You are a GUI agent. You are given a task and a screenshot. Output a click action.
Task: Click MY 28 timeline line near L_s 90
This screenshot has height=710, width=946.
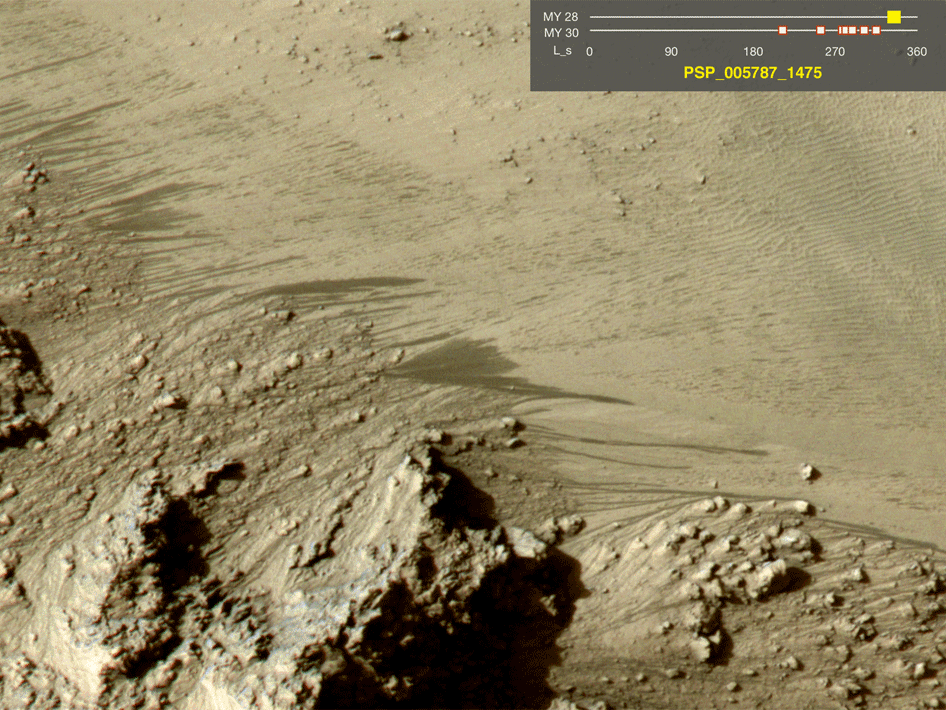pos(671,17)
